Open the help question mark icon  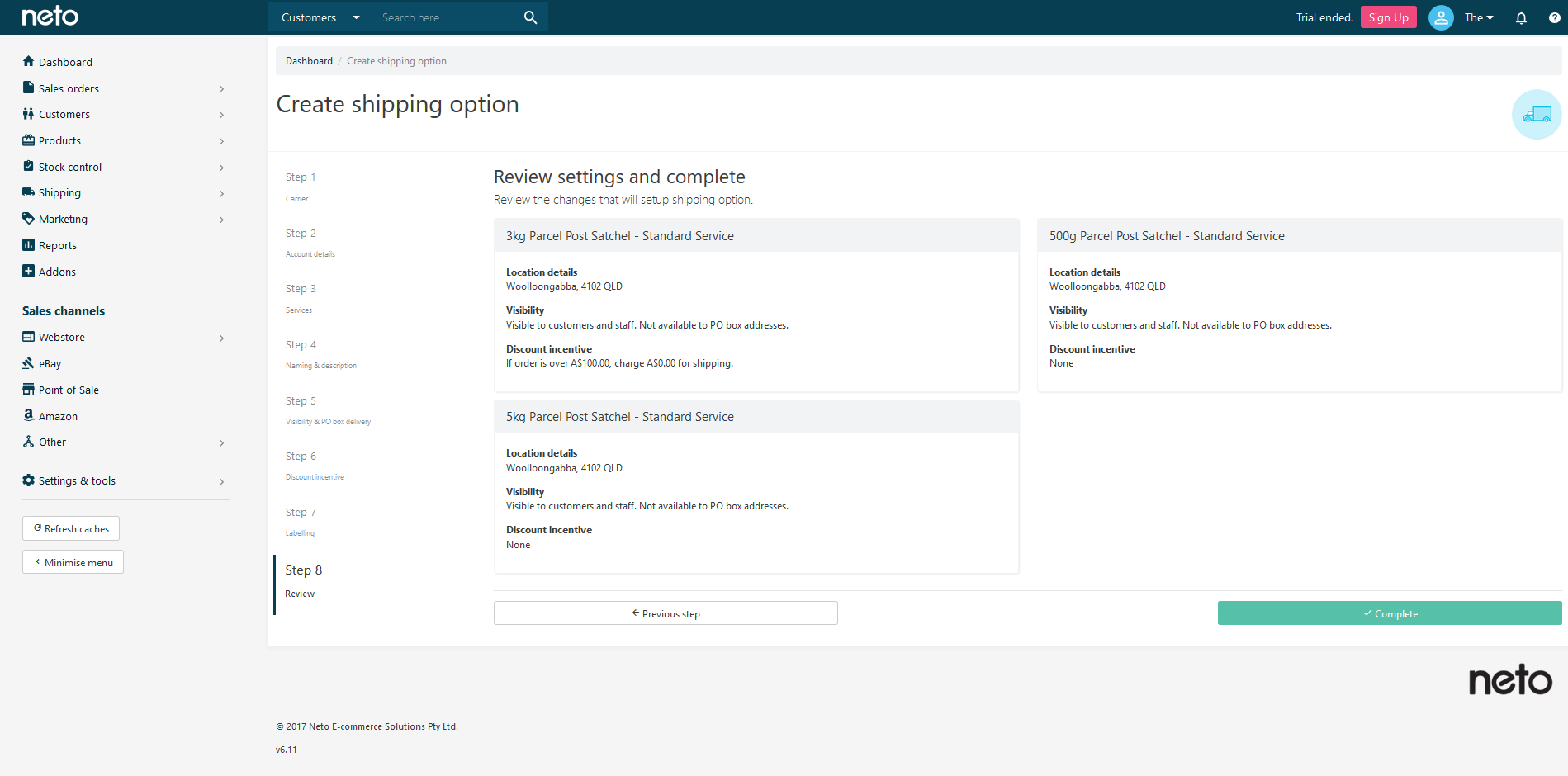click(1554, 17)
